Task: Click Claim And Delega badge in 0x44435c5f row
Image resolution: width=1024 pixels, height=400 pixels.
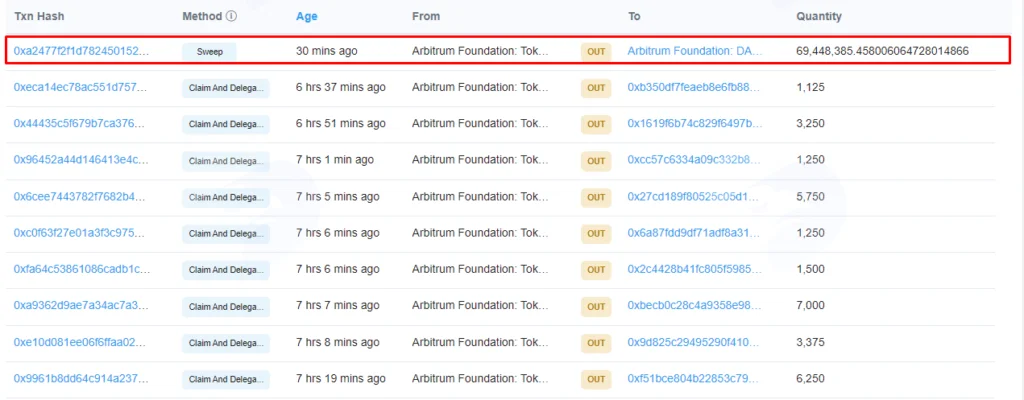Action: click(x=225, y=124)
